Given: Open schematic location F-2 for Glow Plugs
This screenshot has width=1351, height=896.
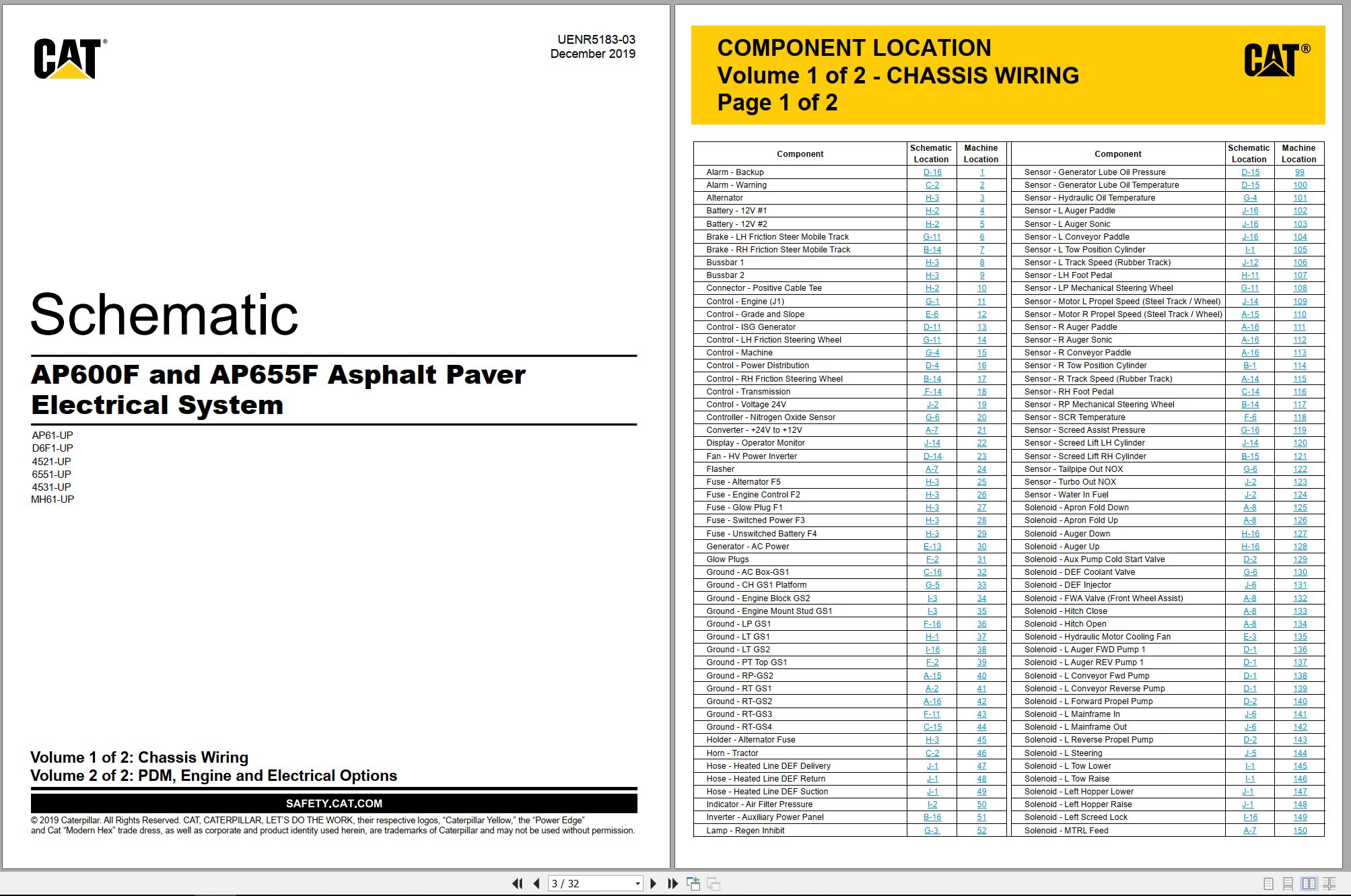Looking at the screenshot, I should tap(932, 559).
